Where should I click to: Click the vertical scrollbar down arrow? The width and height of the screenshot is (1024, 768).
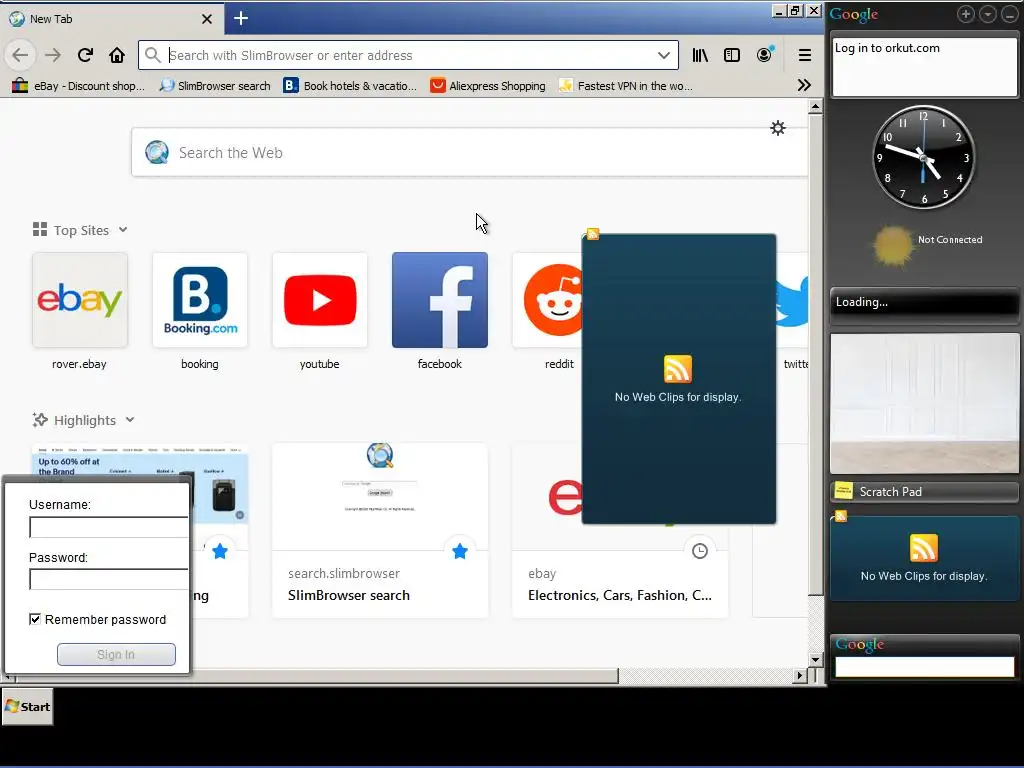click(815, 660)
